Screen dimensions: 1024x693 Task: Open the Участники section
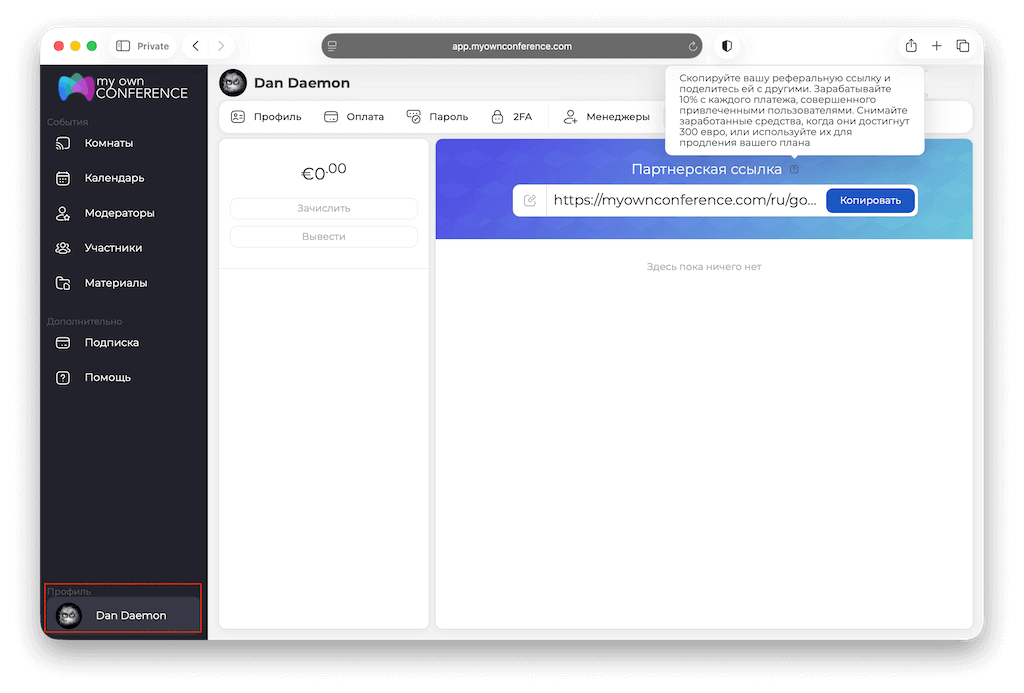point(113,248)
